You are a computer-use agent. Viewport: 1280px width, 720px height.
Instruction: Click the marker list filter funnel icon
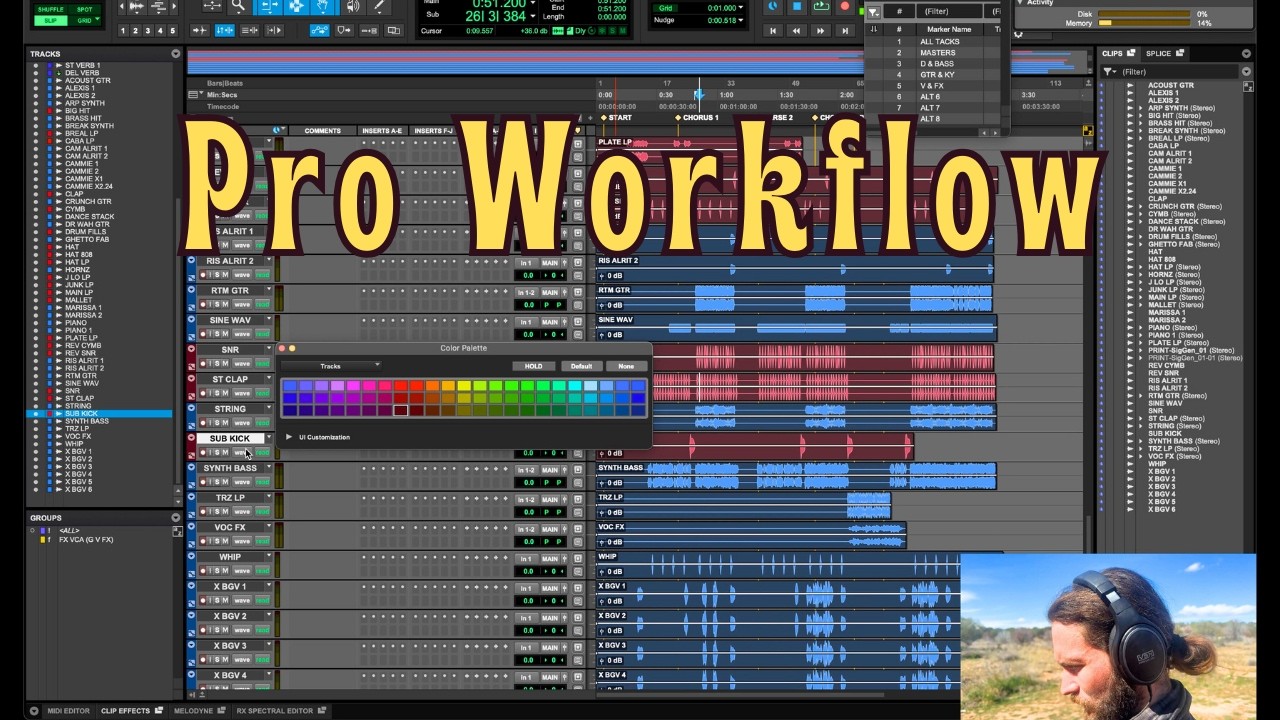pos(874,12)
